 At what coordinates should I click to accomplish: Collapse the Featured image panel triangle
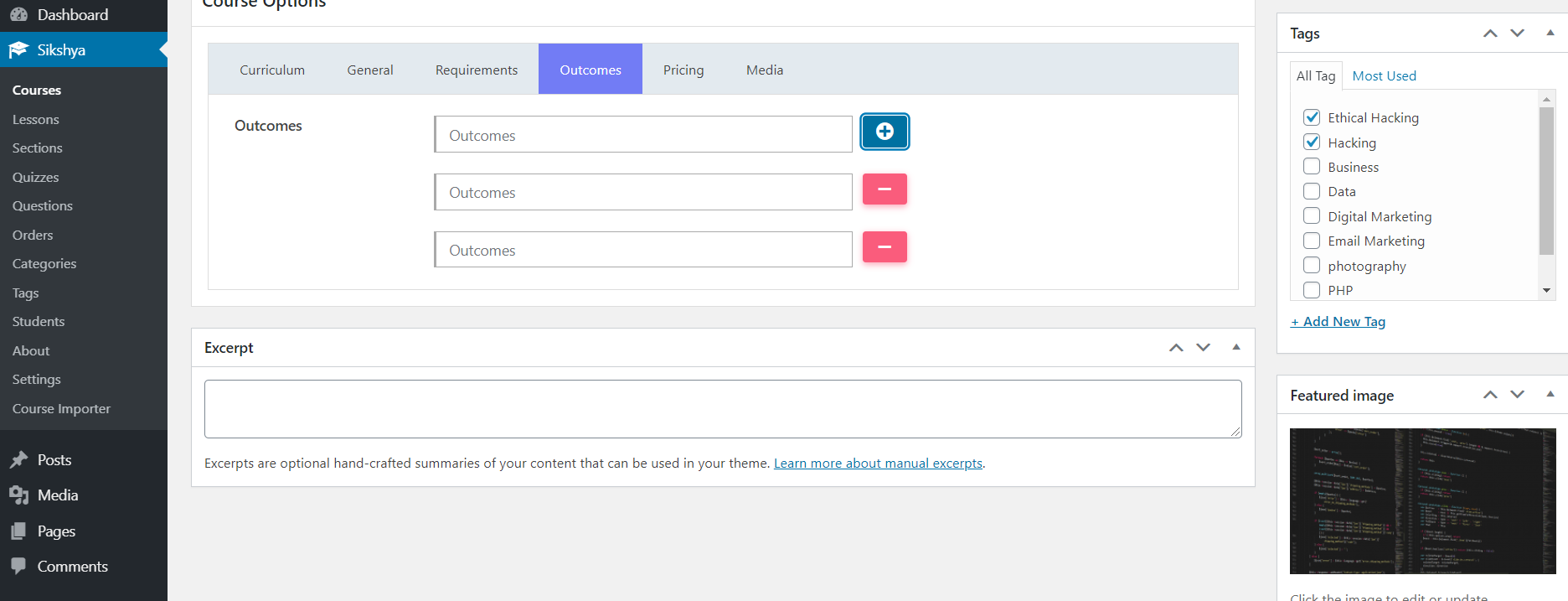[x=1550, y=394]
